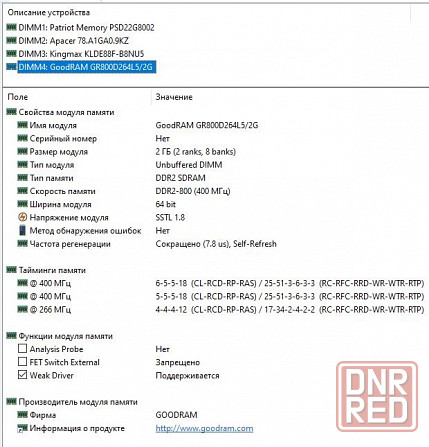Click the Значение column header
This screenshot has width=429, height=447.
tap(174, 97)
